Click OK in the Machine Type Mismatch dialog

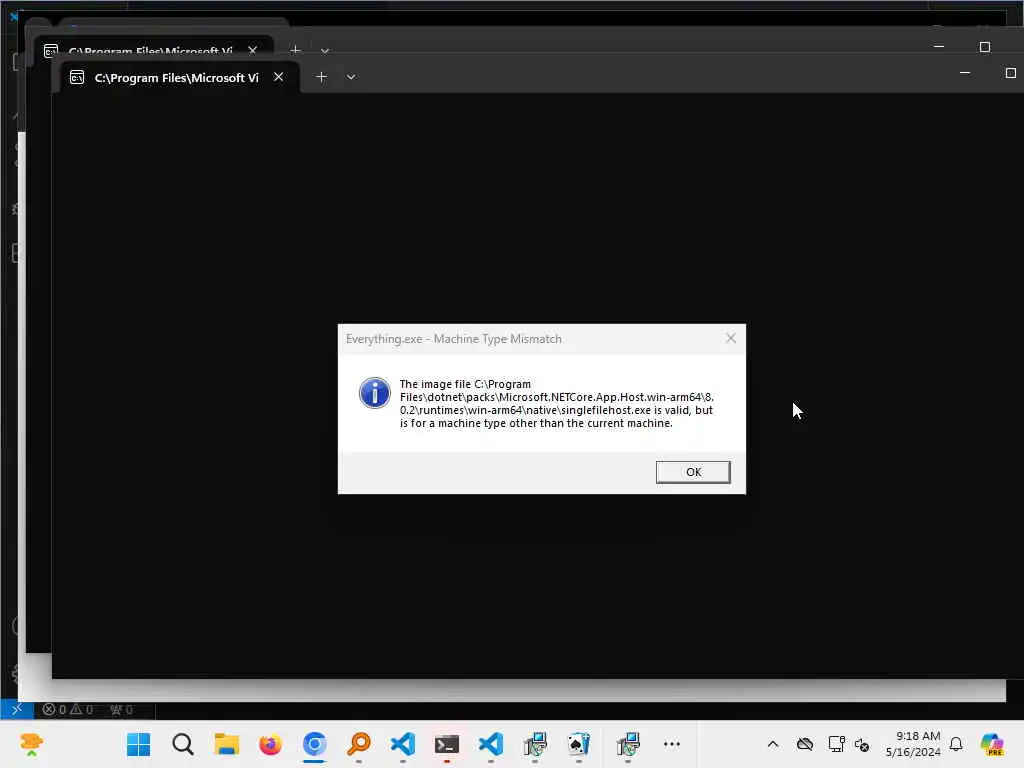(693, 472)
